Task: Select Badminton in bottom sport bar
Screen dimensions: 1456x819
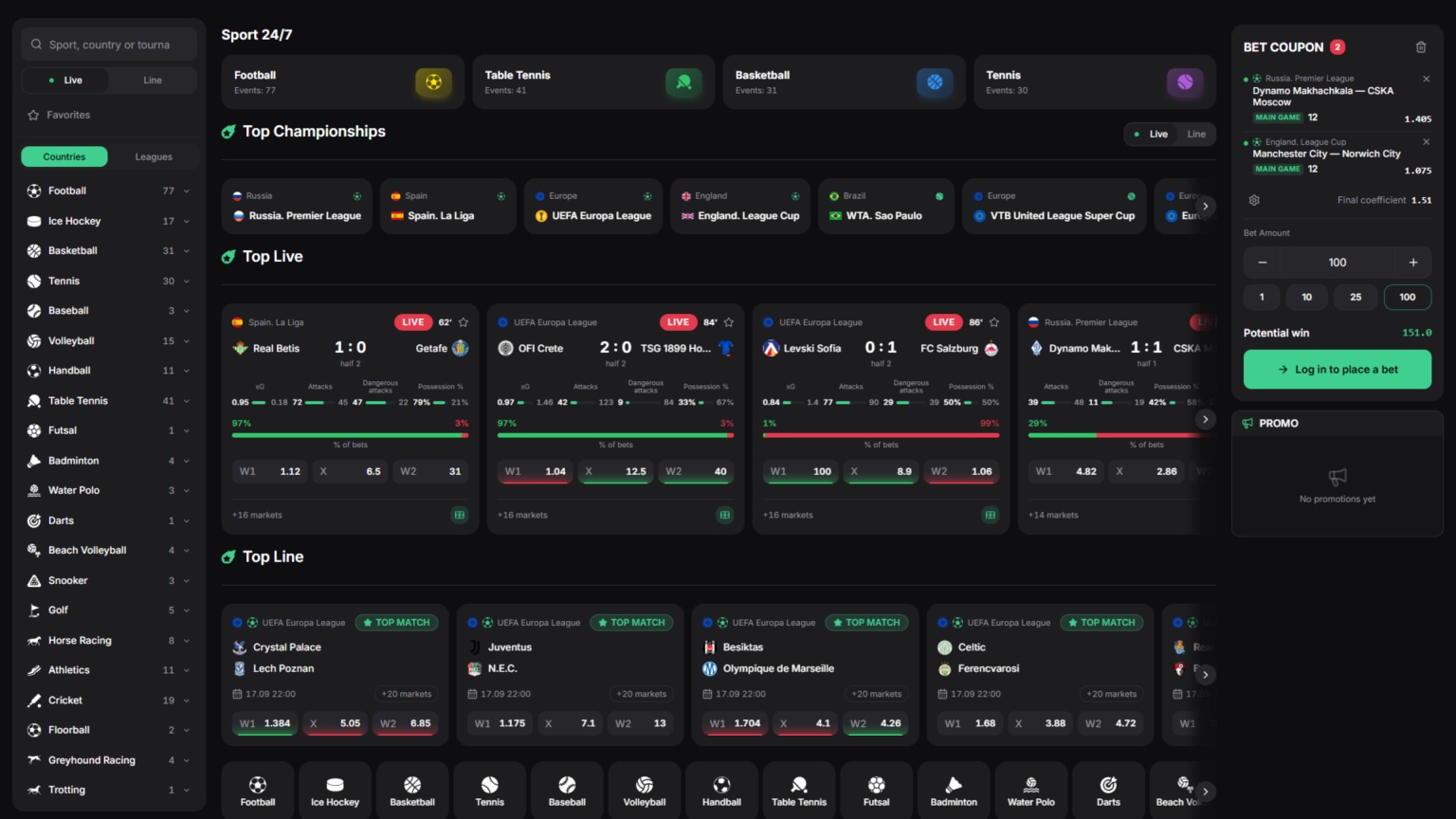Action: [x=954, y=791]
